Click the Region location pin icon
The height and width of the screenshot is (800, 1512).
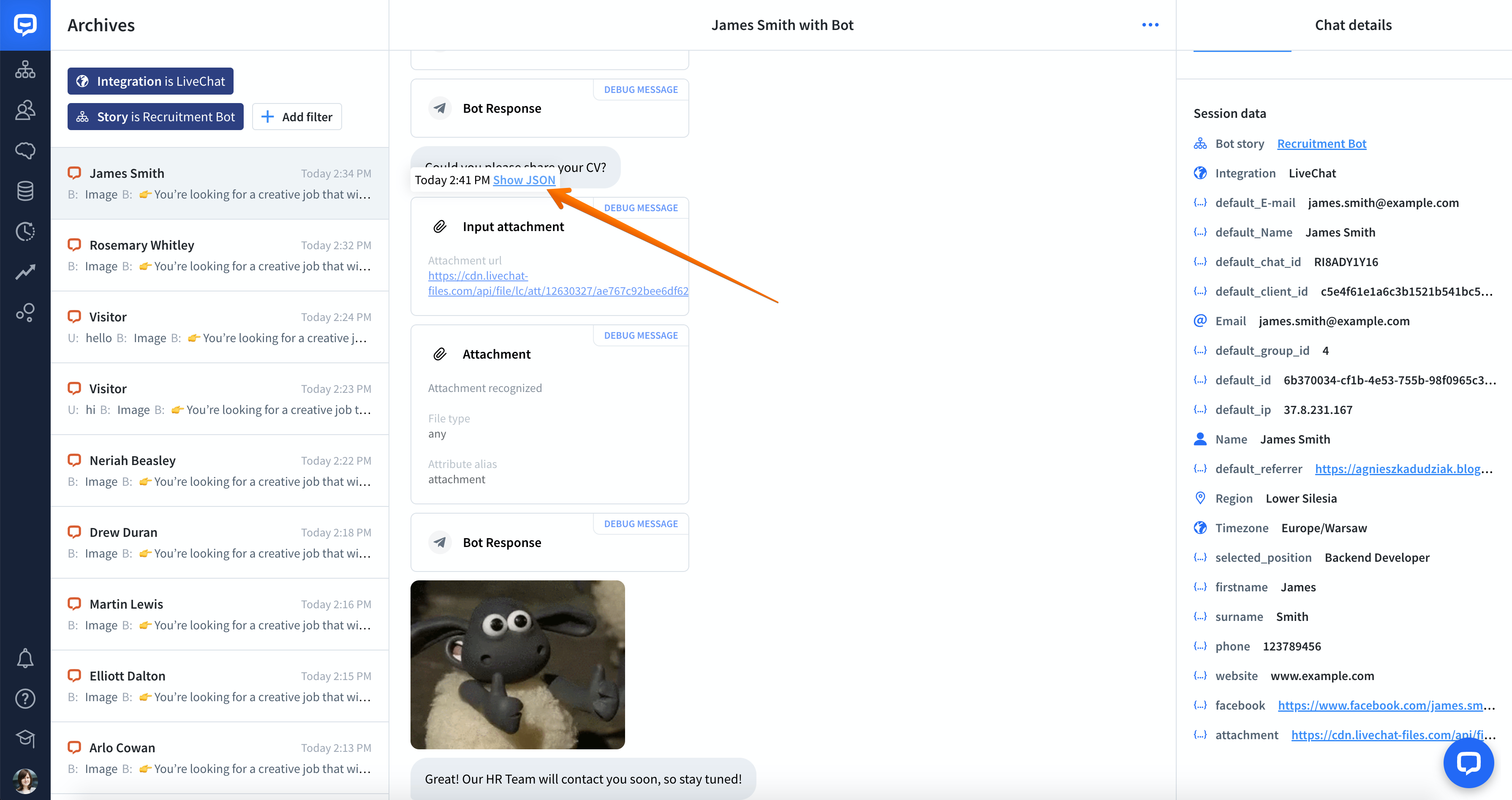coord(1200,498)
